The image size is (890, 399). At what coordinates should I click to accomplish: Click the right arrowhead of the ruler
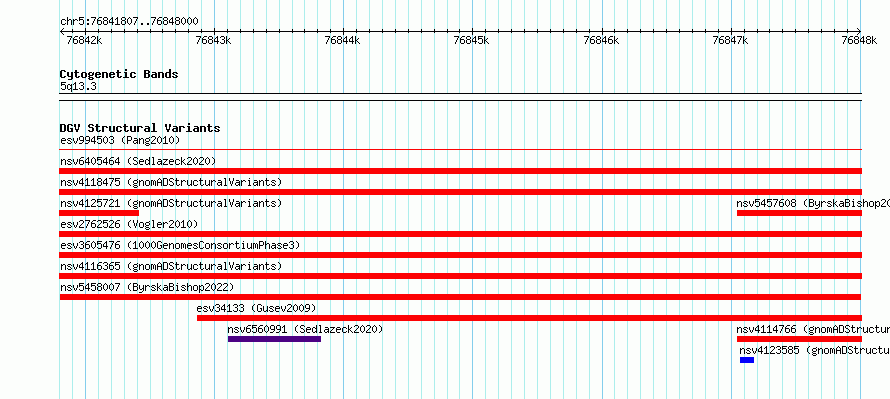[x=859, y=31]
